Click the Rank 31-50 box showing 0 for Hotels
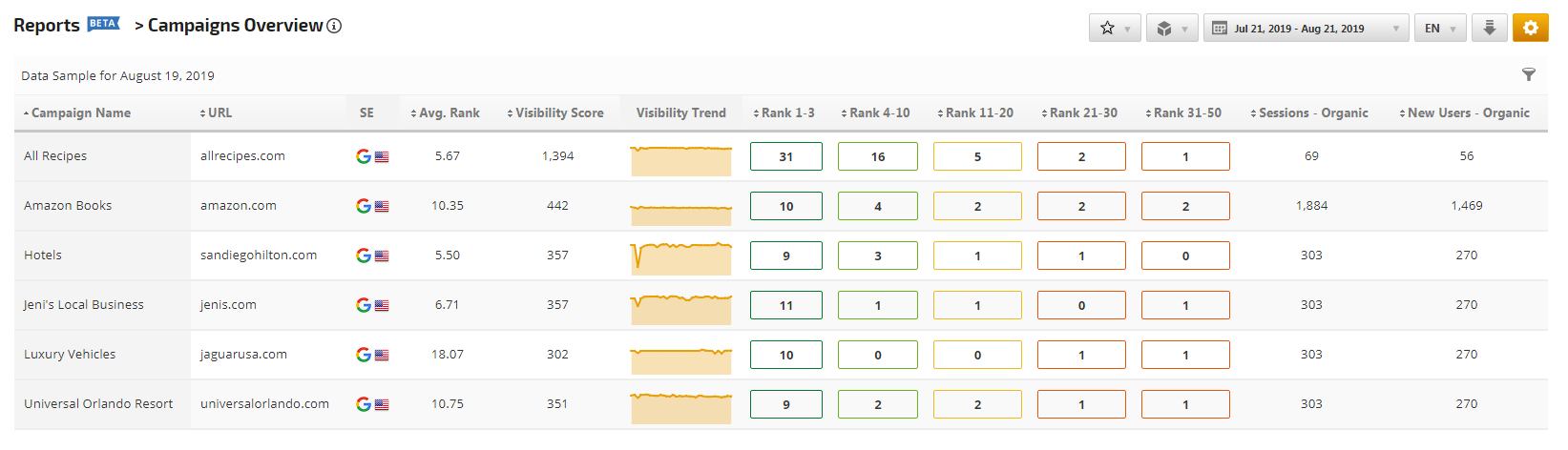 point(1185,256)
